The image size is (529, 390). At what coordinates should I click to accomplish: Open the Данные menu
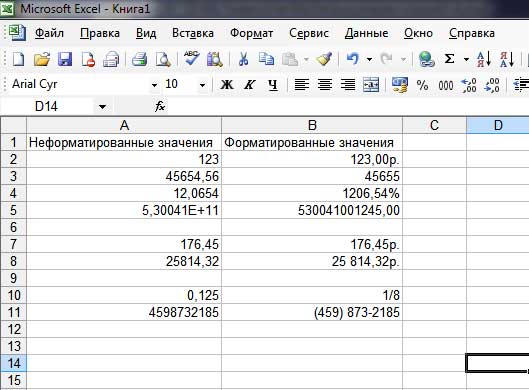[x=366, y=33]
